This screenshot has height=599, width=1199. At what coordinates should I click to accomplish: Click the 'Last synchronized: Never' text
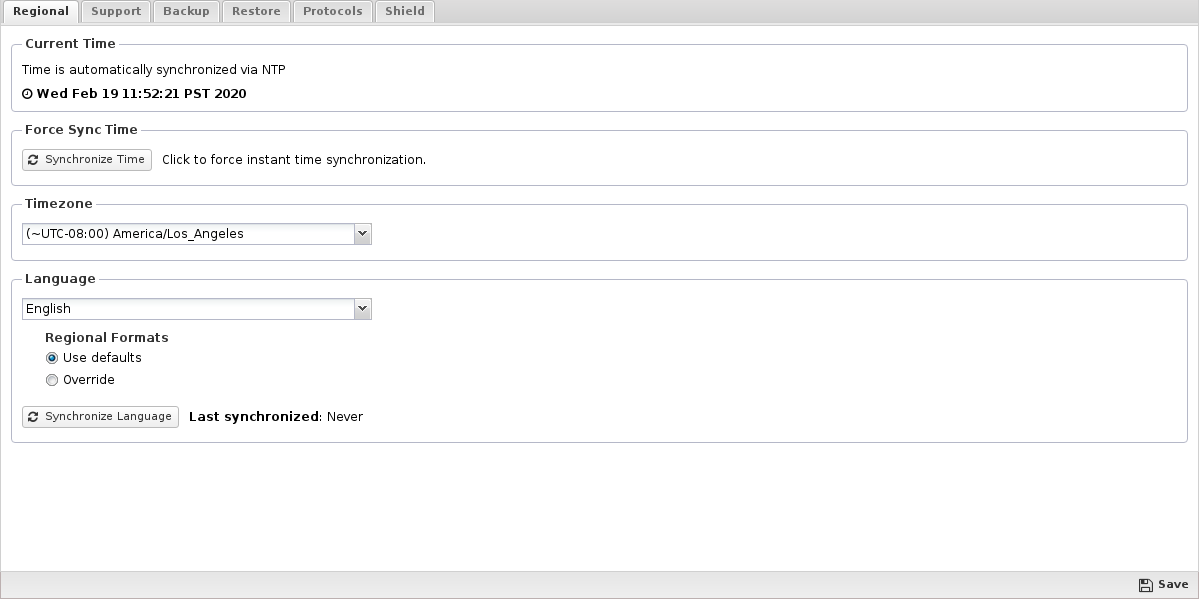276,417
